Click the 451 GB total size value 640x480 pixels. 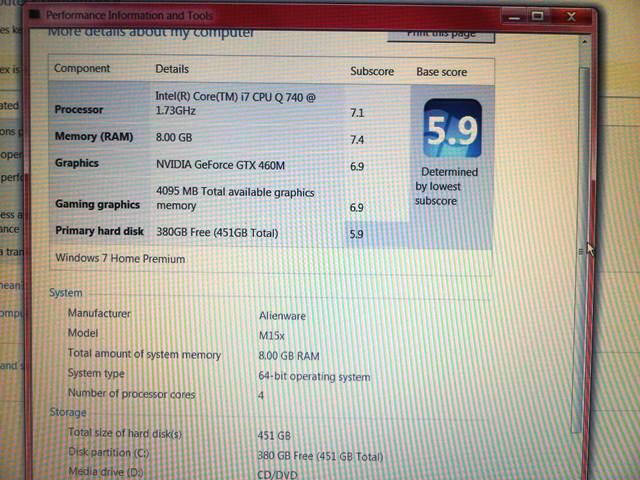(x=274, y=436)
